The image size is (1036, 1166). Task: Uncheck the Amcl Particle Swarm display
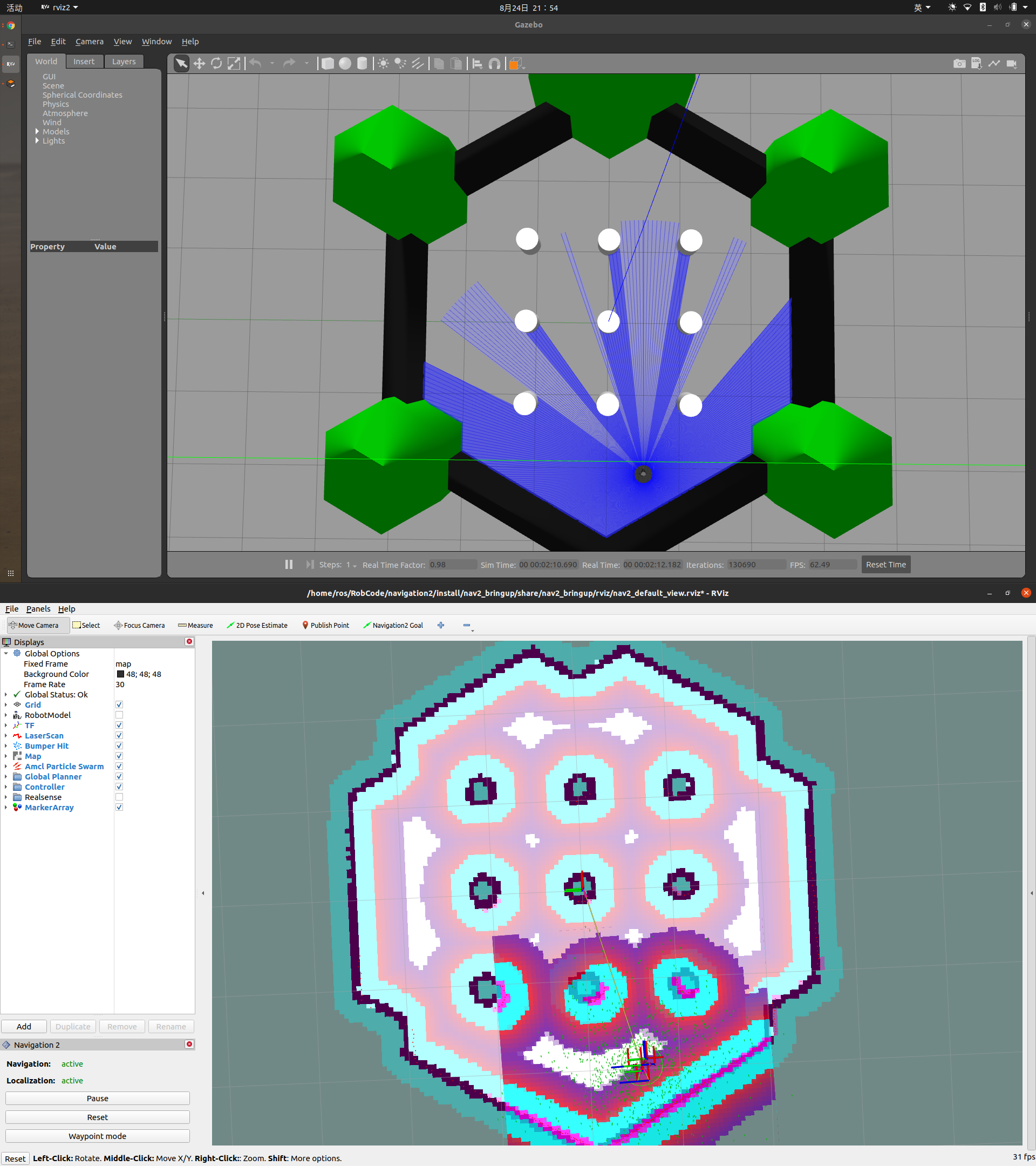[x=119, y=766]
